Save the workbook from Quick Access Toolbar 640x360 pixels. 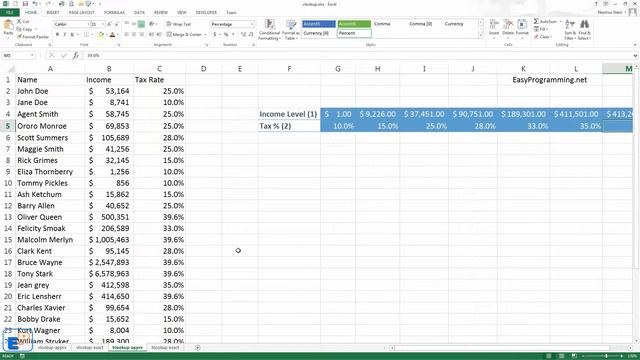(25, 4)
